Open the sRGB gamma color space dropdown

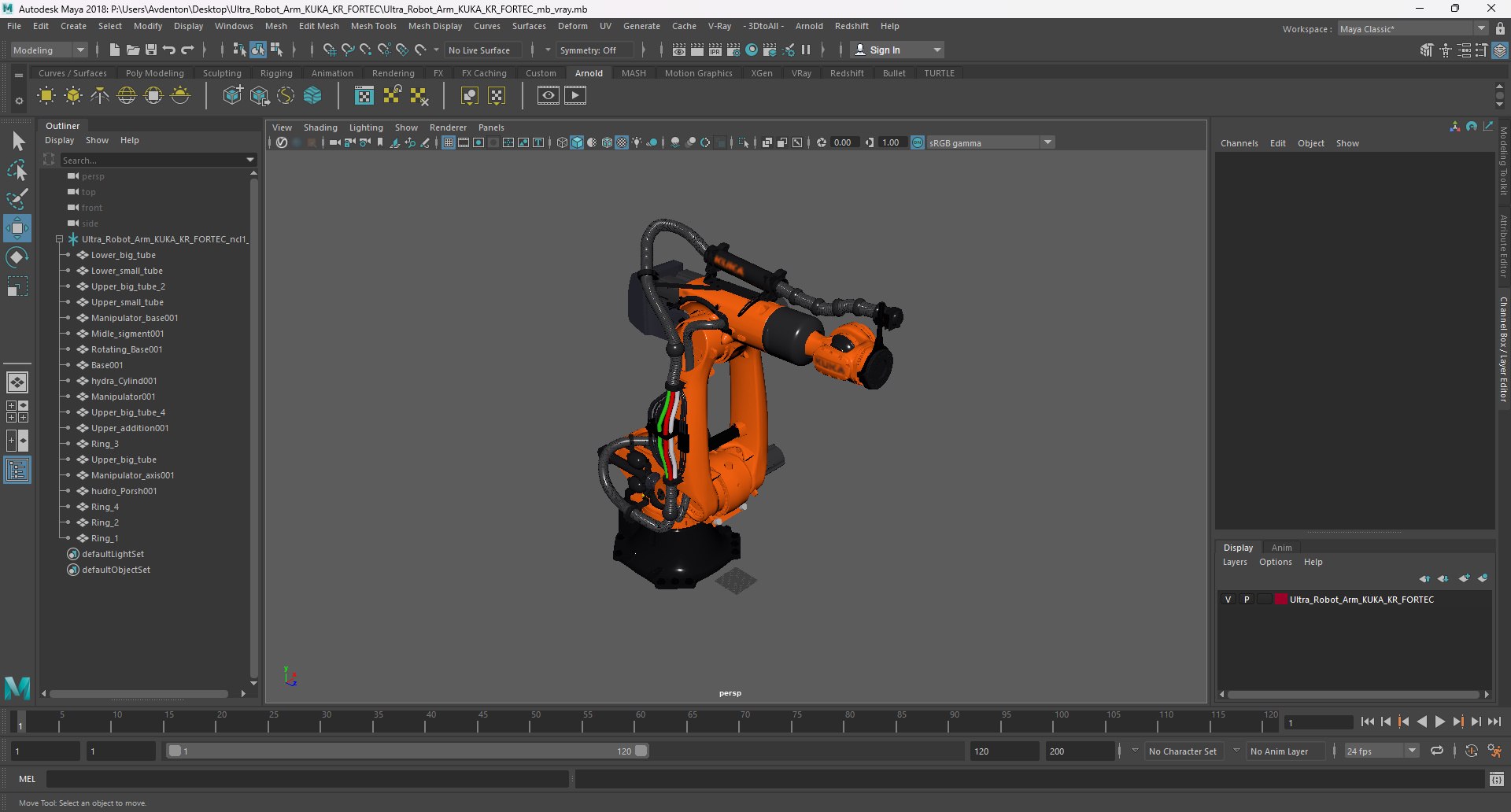pyautogui.click(x=990, y=142)
